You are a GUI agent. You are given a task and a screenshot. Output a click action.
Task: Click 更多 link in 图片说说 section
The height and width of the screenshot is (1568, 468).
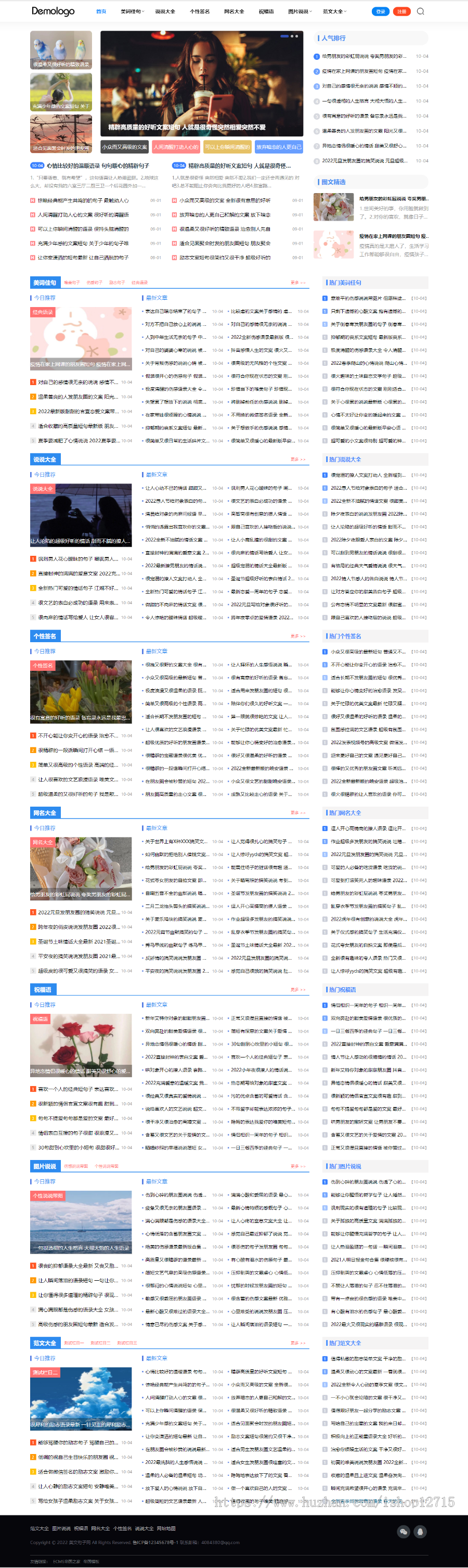(297, 1166)
